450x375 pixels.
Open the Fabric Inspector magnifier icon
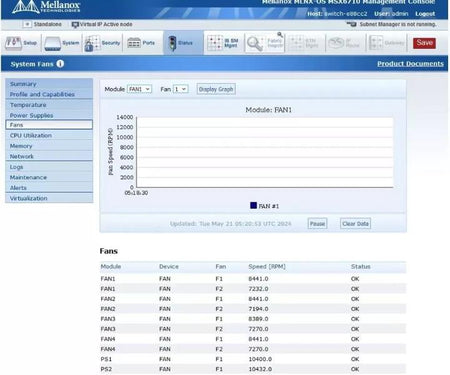click(255, 43)
